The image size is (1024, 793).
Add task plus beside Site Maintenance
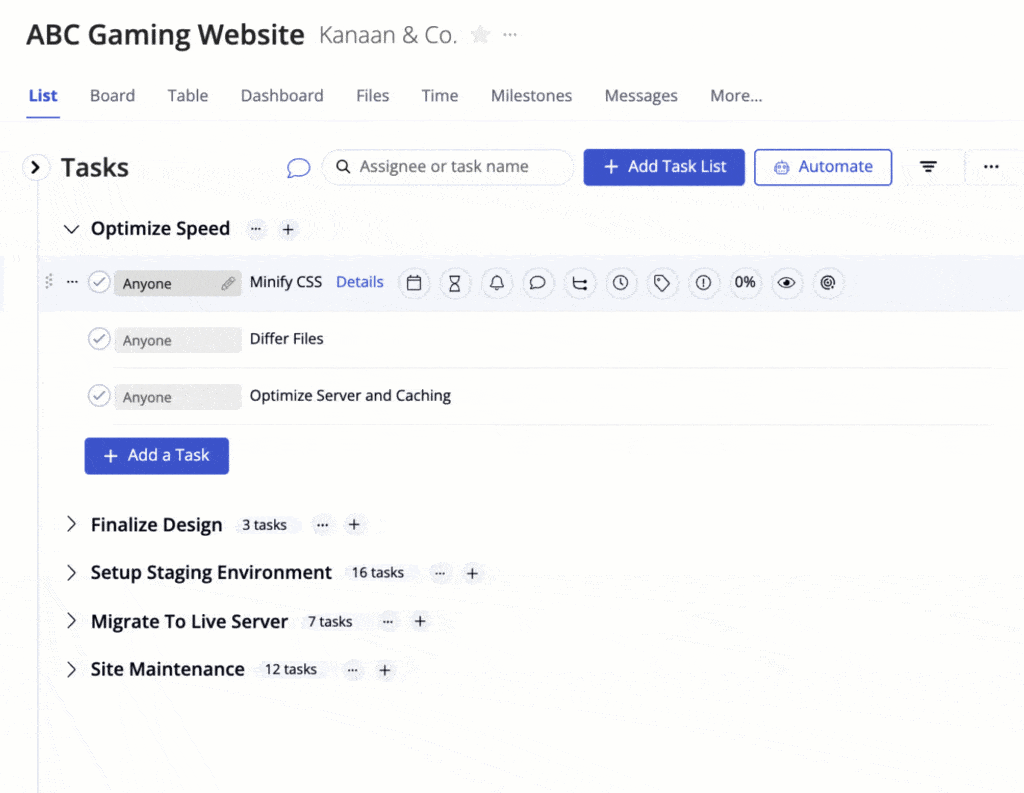(385, 670)
